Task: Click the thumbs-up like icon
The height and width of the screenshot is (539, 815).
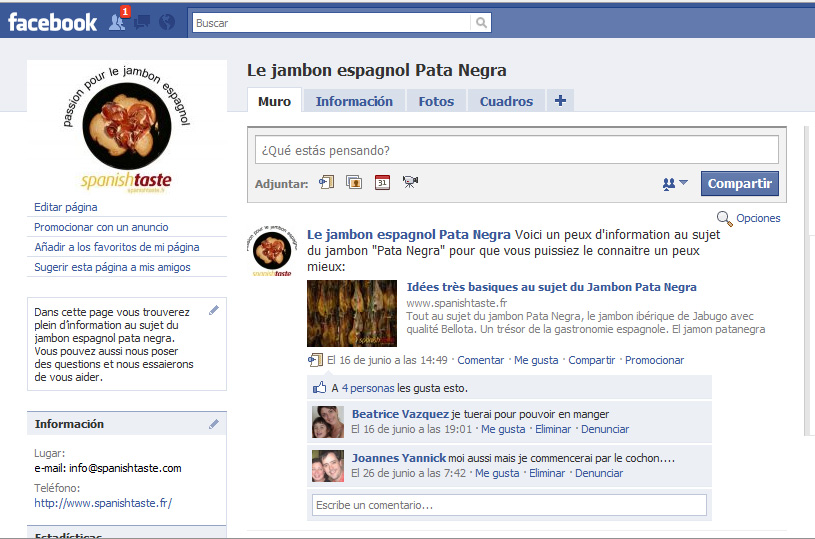Action: pyautogui.click(x=319, y=387)
